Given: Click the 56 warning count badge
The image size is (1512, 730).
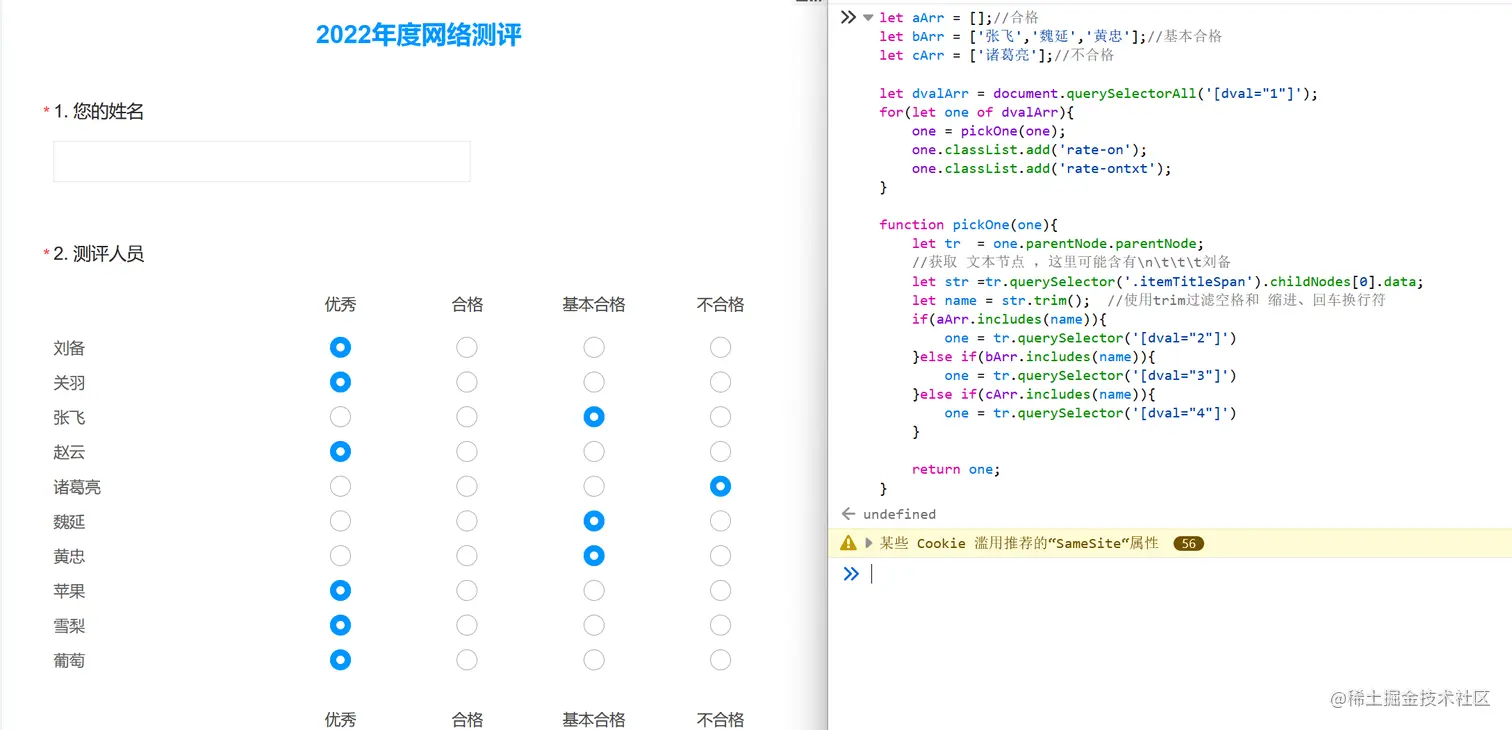Looking at the screenshot, I should pyautogui.click(x=1188, y=544).
